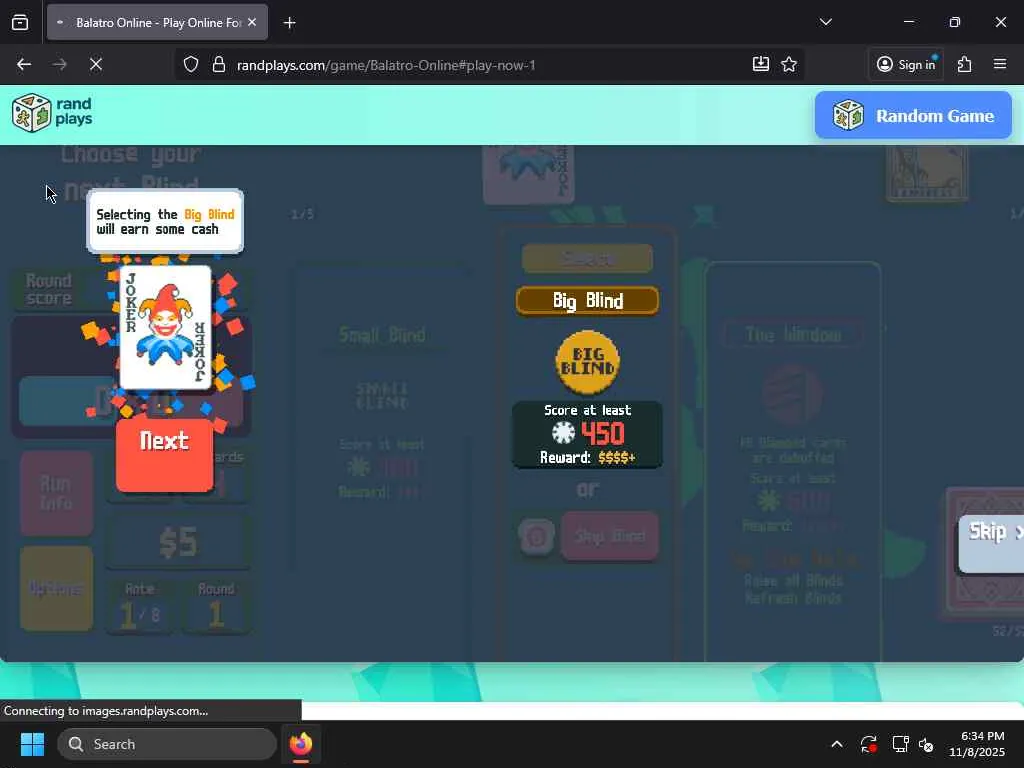Image resolution: width=1024 pixels, height=768 pixels.
Task: Open the extensions puzzle icon
Action: coord(965,64)
